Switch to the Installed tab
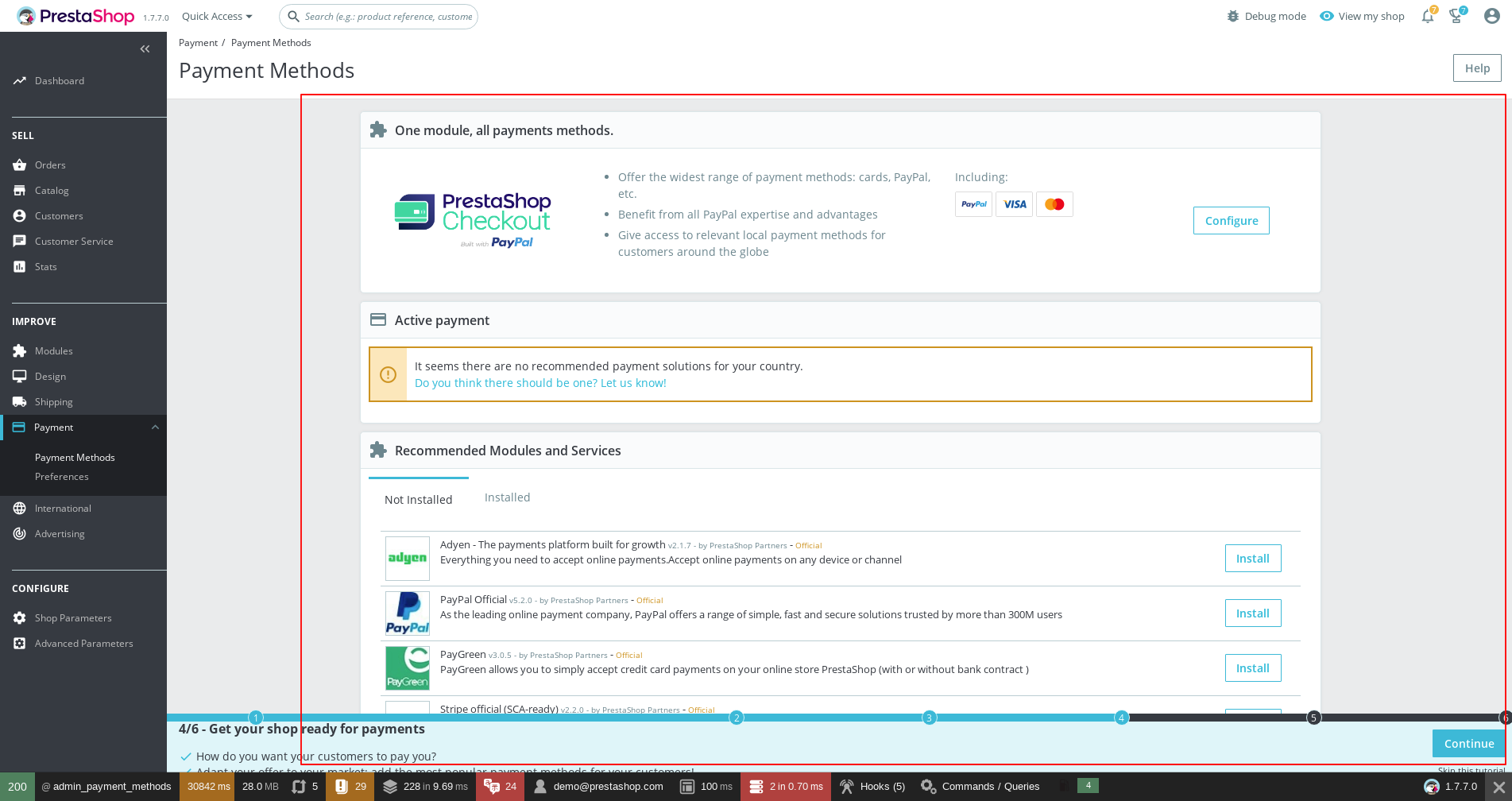The image size is (1512, 801). point(506,497)
